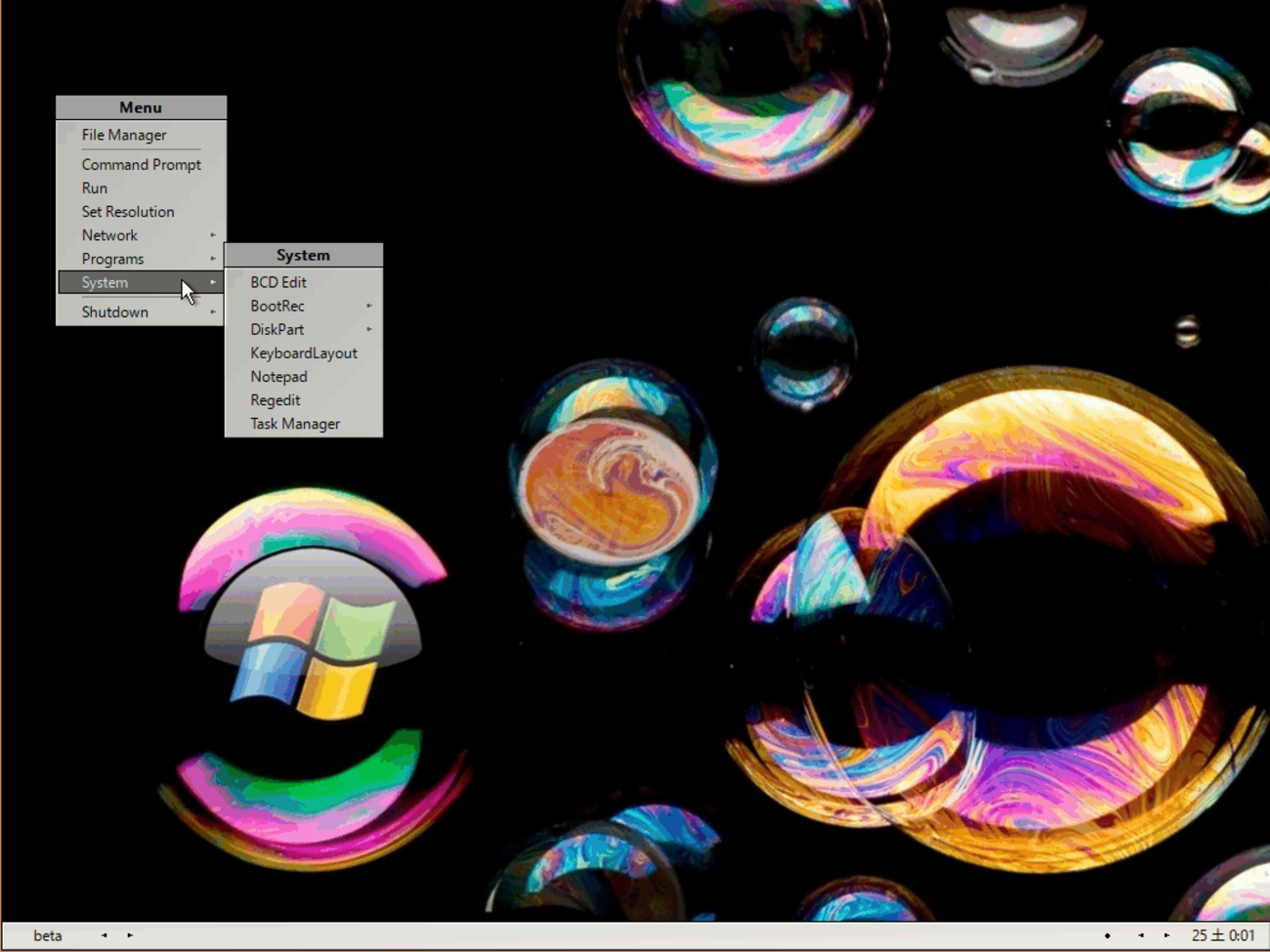Open the Set Resolution option
Viewport: 1270px width, 952px height.
pos(128,211)
